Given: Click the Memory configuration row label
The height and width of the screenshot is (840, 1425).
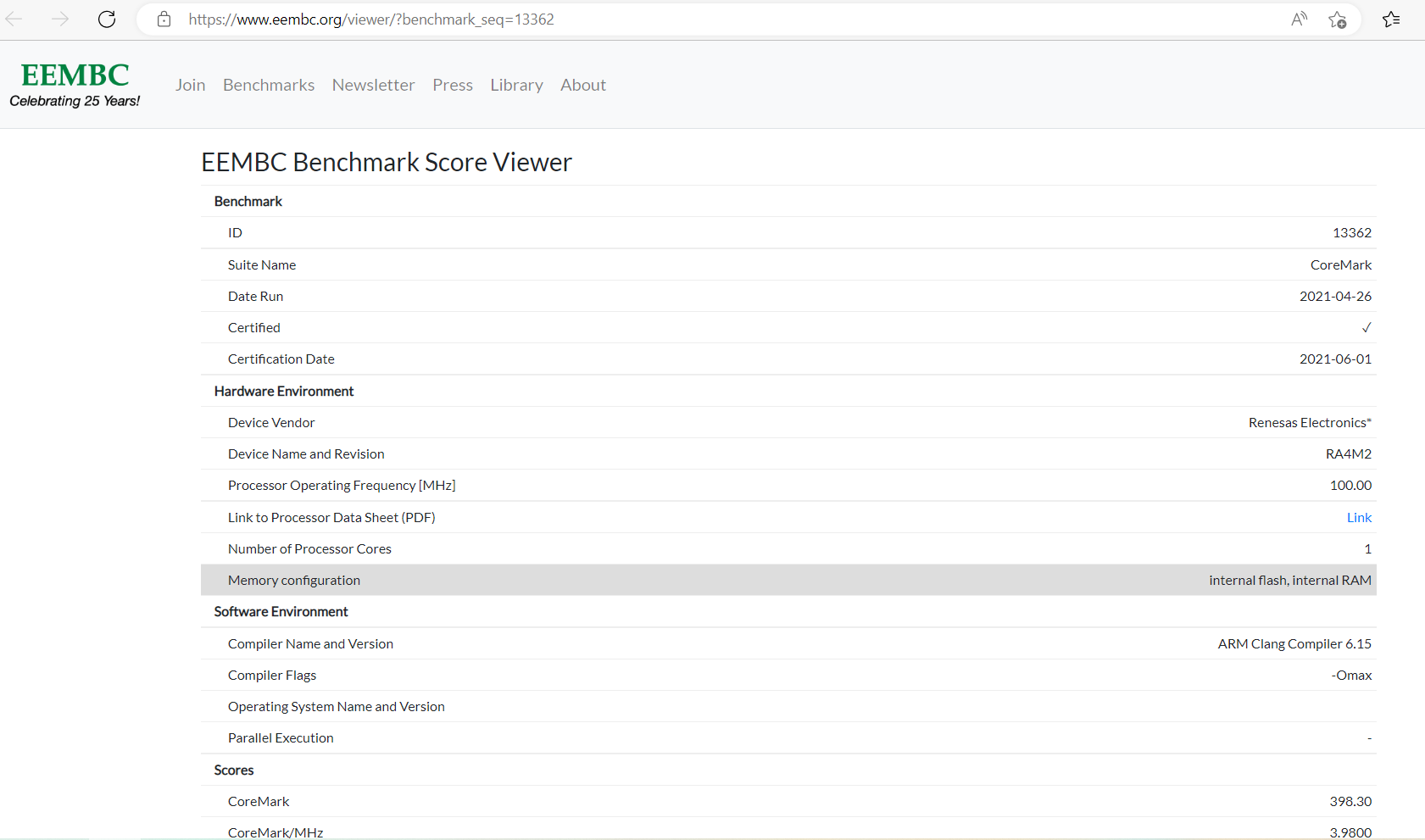Looking at the screenshot, I should coord(294,580).
